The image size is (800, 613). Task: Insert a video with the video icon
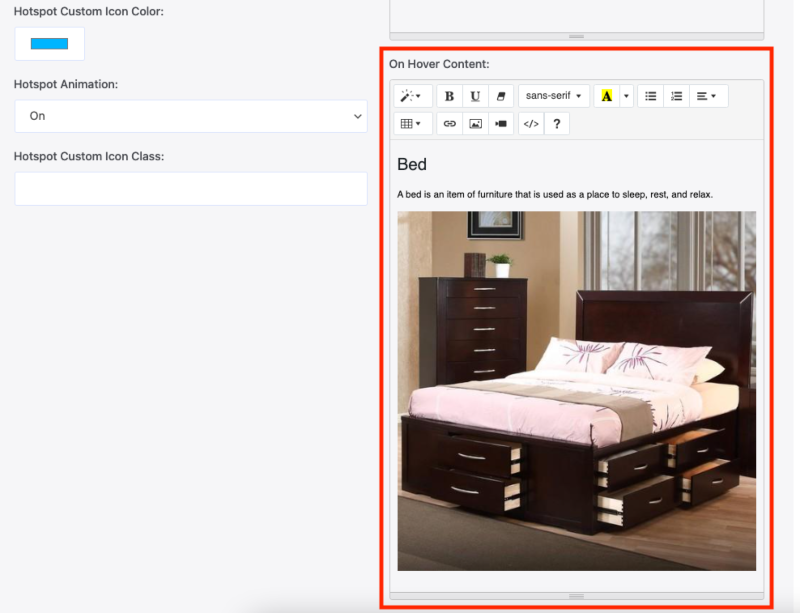(x=501, y=124)
